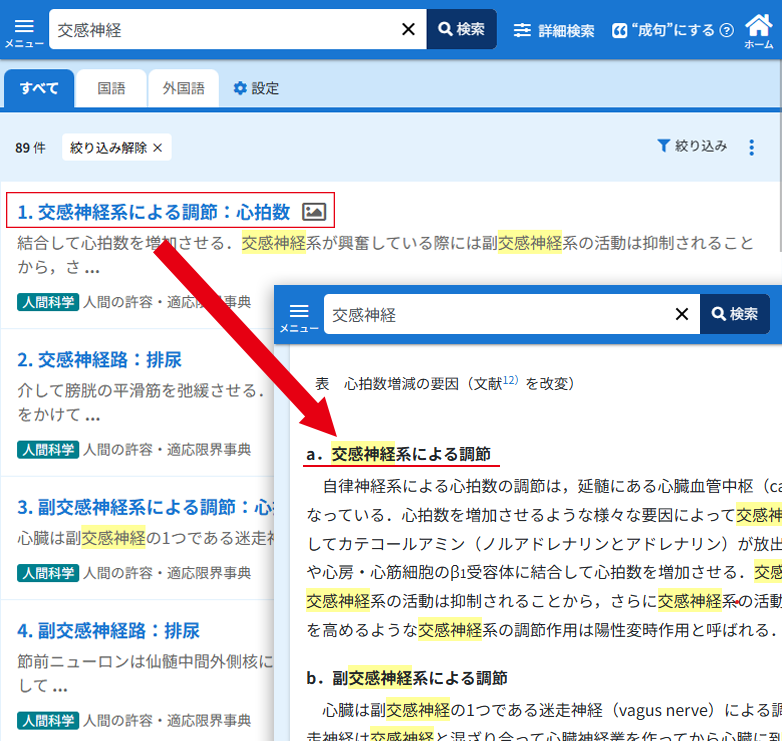Open the main menu hamburger icon
The height and width of the screenshot is (741, 782).
tap(23, 30)
